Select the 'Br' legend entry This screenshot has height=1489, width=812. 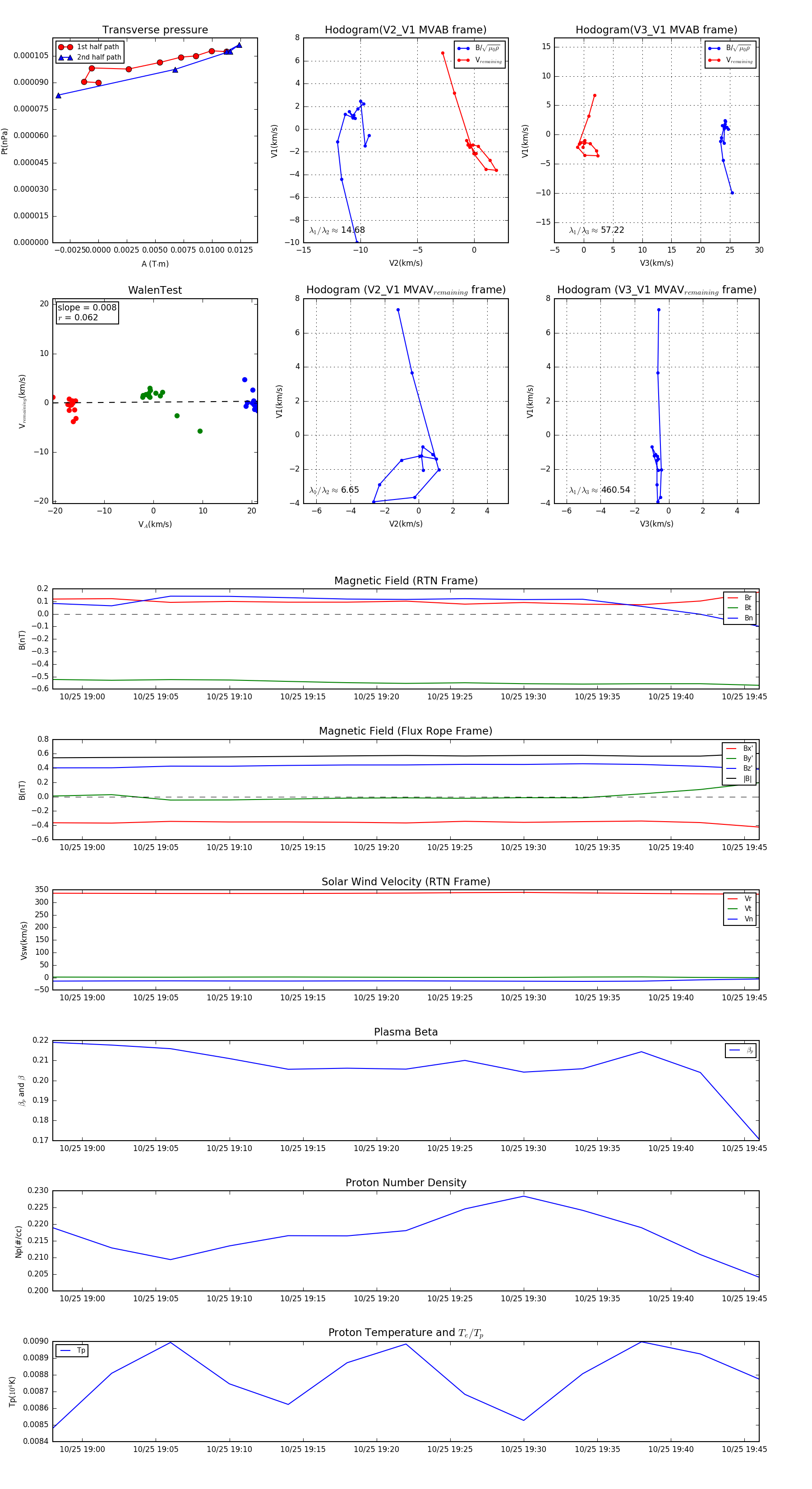pos(740,598)
